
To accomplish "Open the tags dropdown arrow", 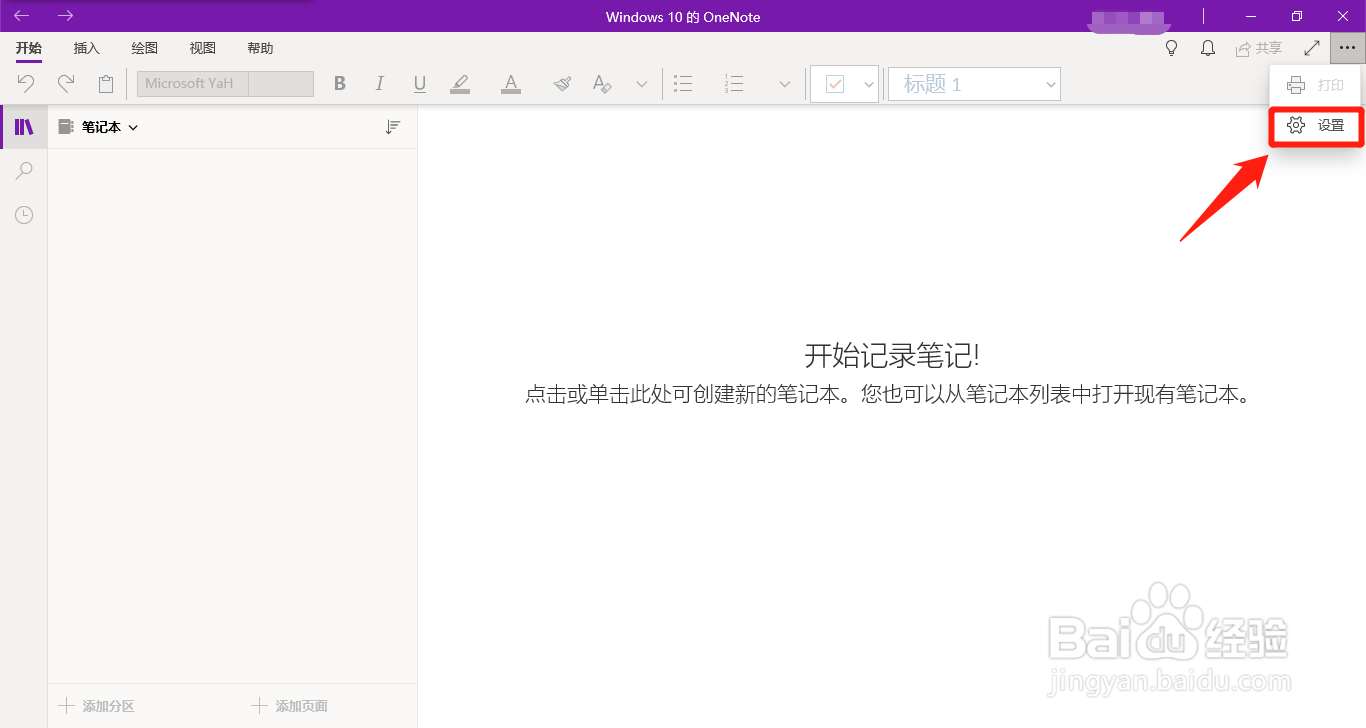I will (x=868, y=85).
